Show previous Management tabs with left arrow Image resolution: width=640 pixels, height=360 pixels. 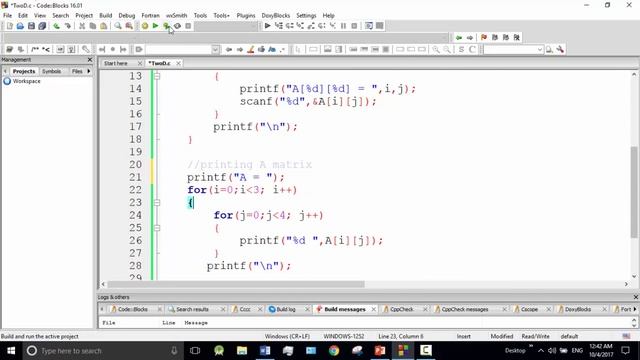click(x=5, y=71)
